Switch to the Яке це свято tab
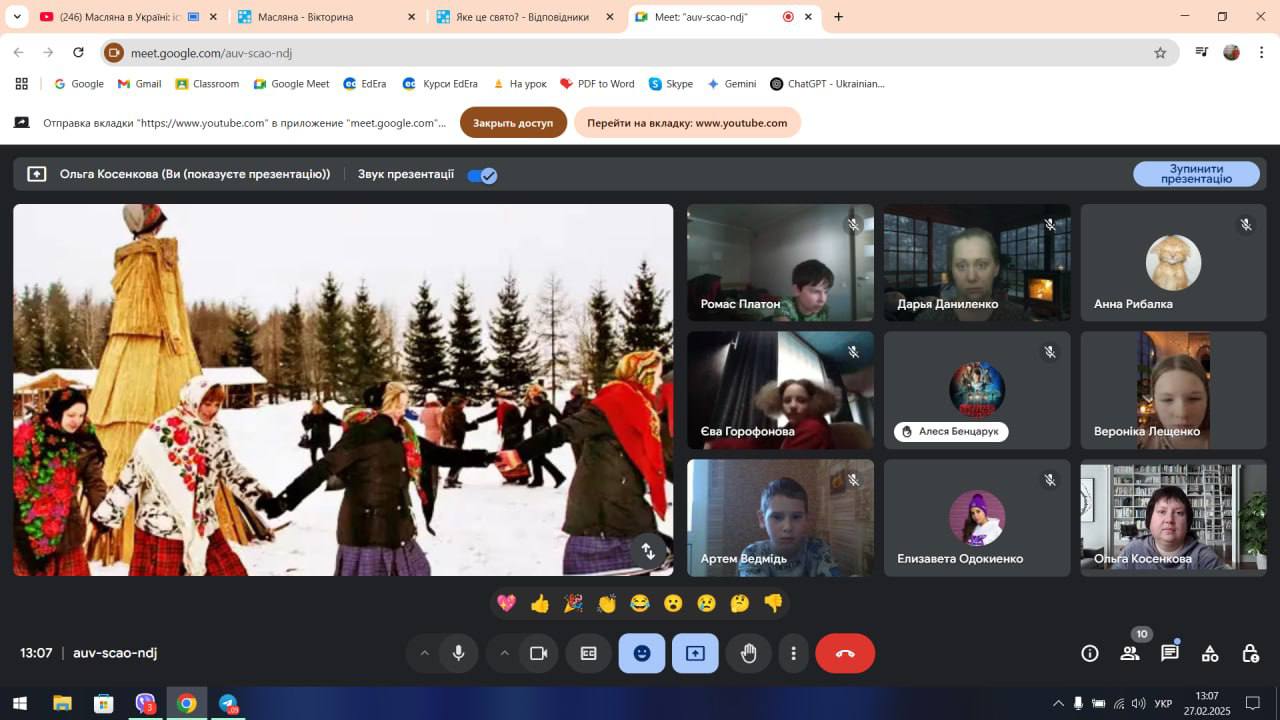The height and width of the screenshot is (720, 1280). tap(520, 17)
